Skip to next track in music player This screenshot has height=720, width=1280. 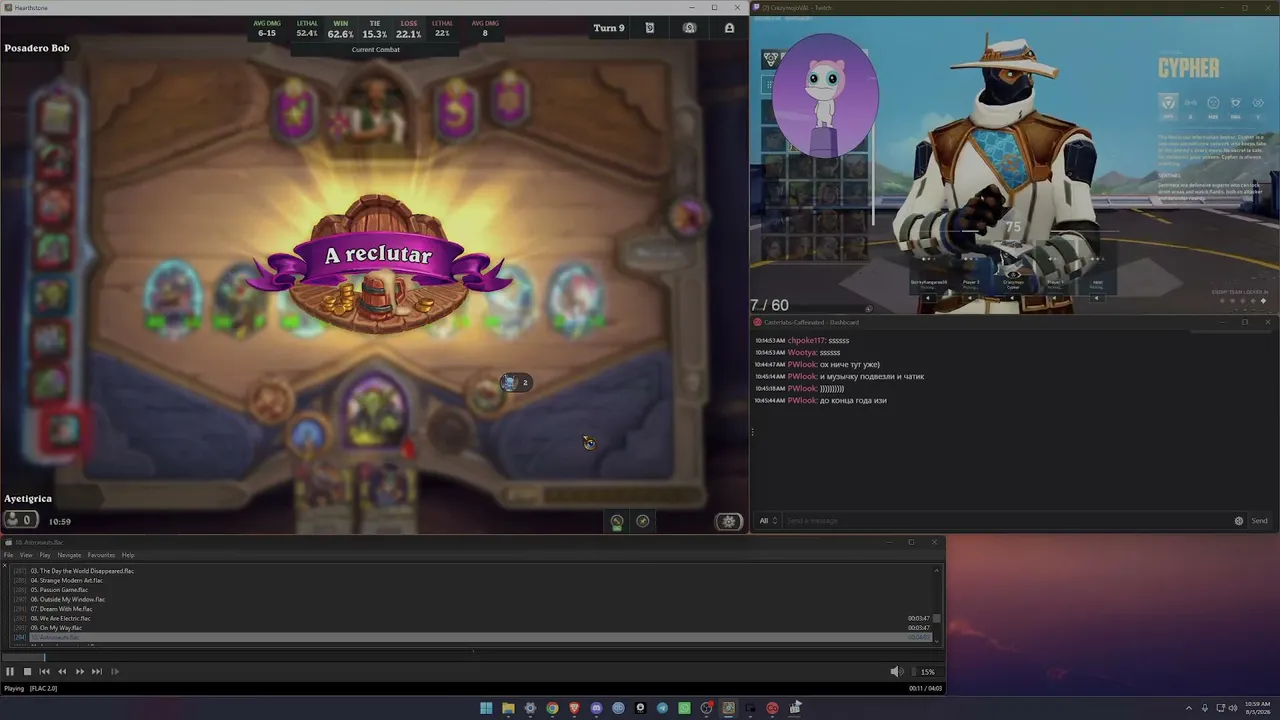click(x=97, y=672)
